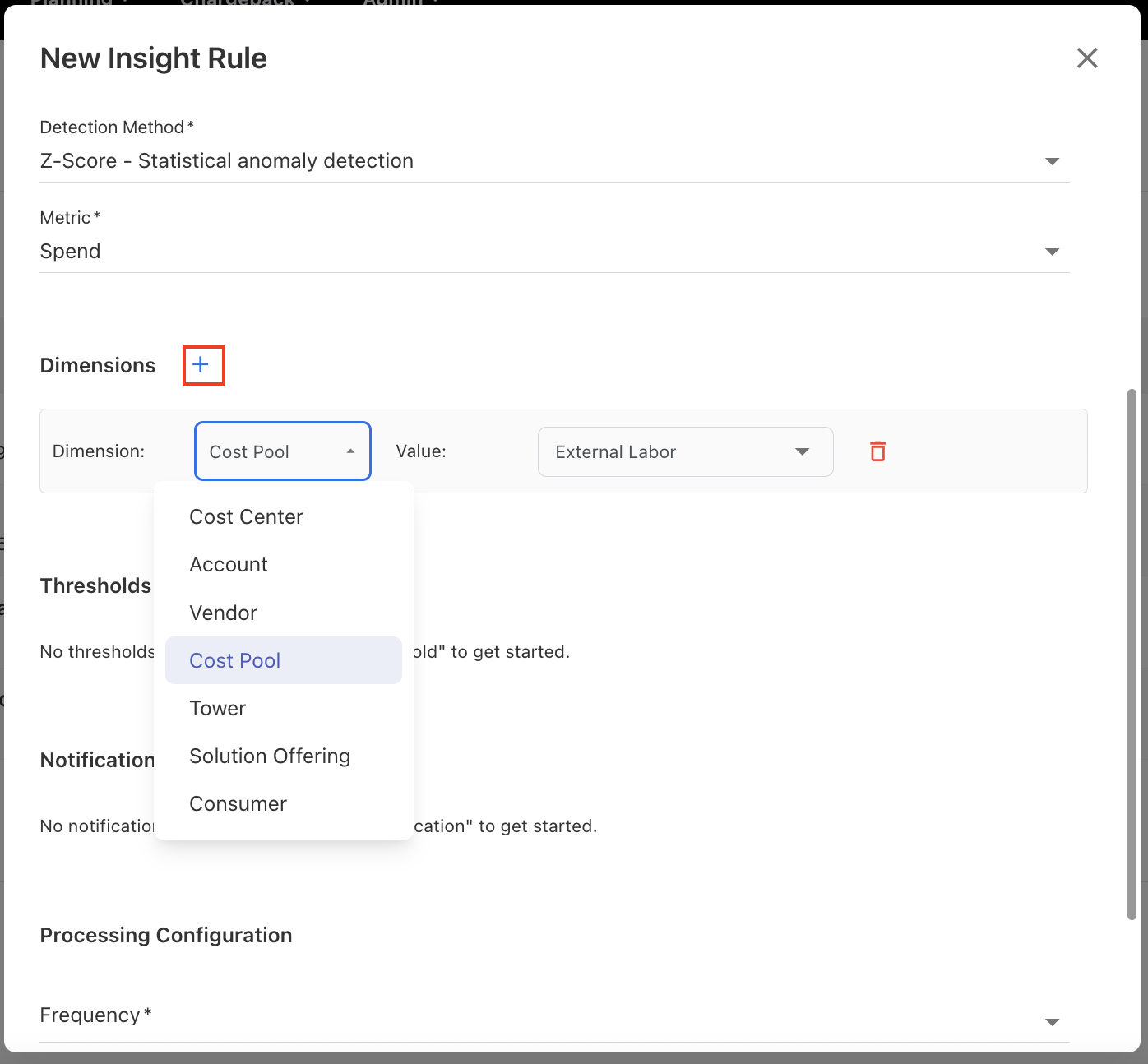
Task: Pick Consumer from the dimension list
Action: [238, 803]
